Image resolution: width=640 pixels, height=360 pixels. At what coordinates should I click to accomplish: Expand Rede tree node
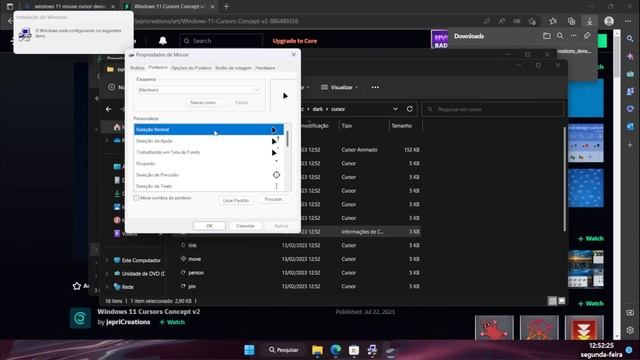click(x=107, y=287)
